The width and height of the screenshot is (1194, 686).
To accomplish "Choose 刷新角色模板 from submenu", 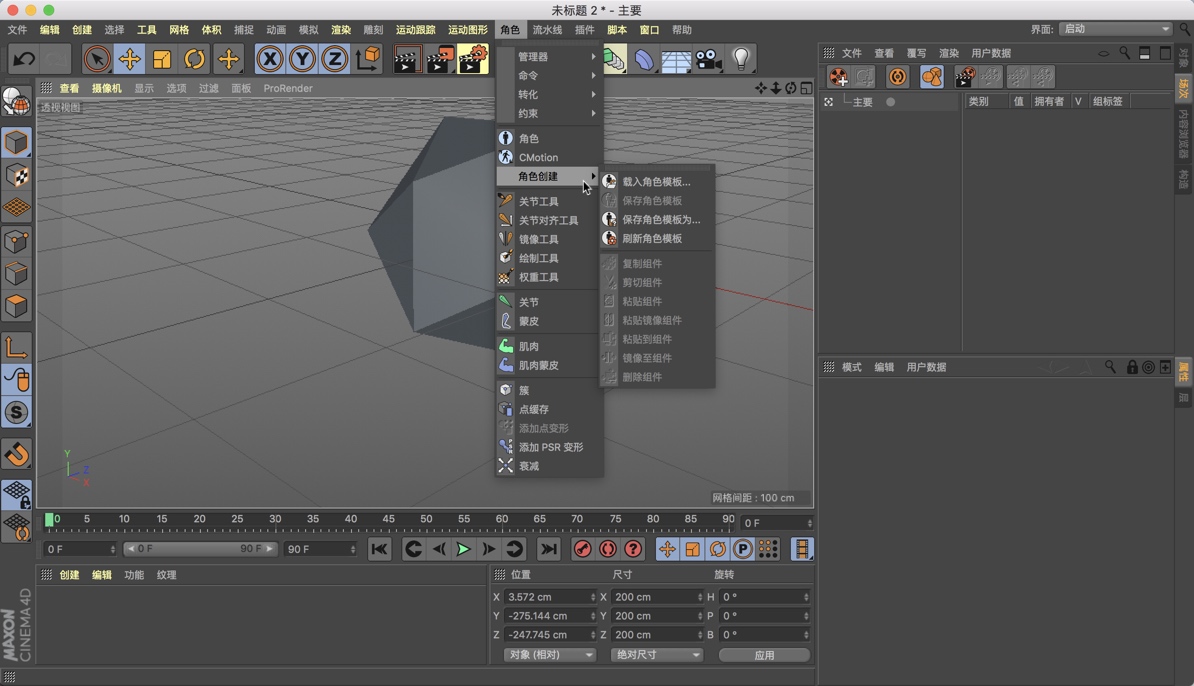I will pyautogui.click(x=656, y=238).
